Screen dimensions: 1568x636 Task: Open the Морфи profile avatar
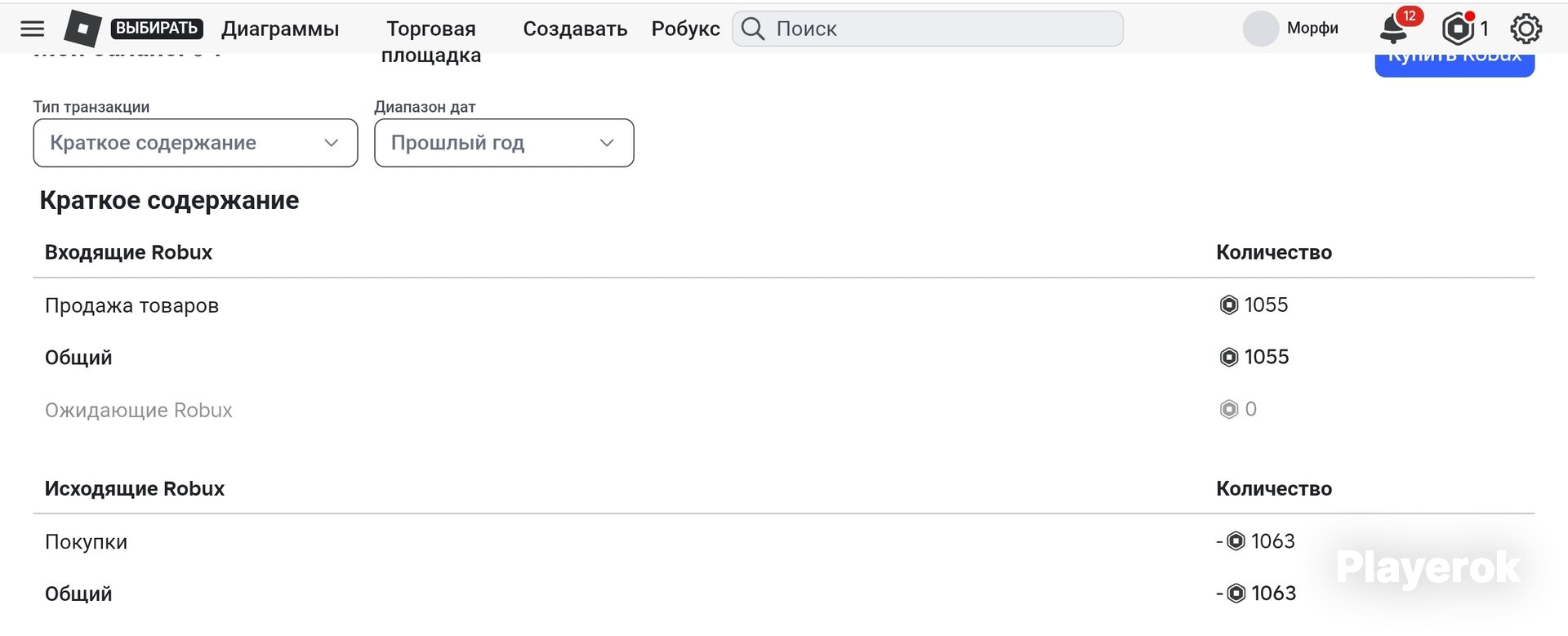[x=1260, y=29]
